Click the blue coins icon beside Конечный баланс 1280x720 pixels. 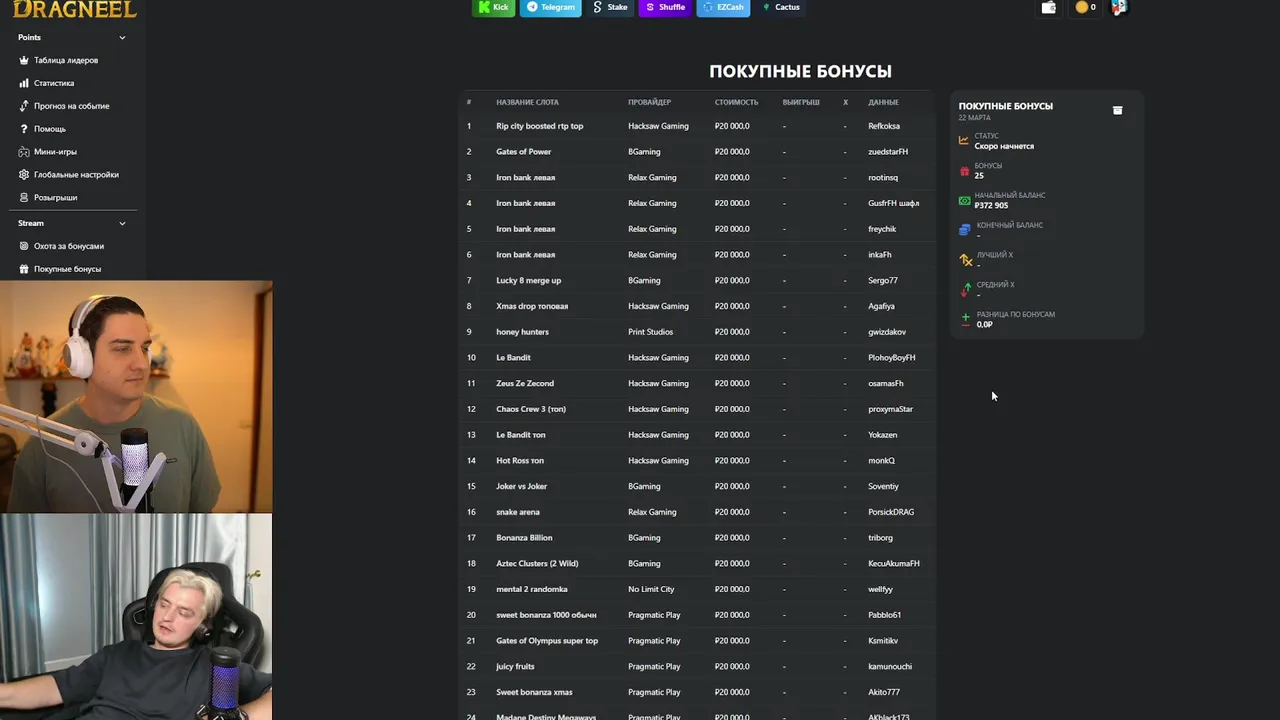[x=964, y=230]
